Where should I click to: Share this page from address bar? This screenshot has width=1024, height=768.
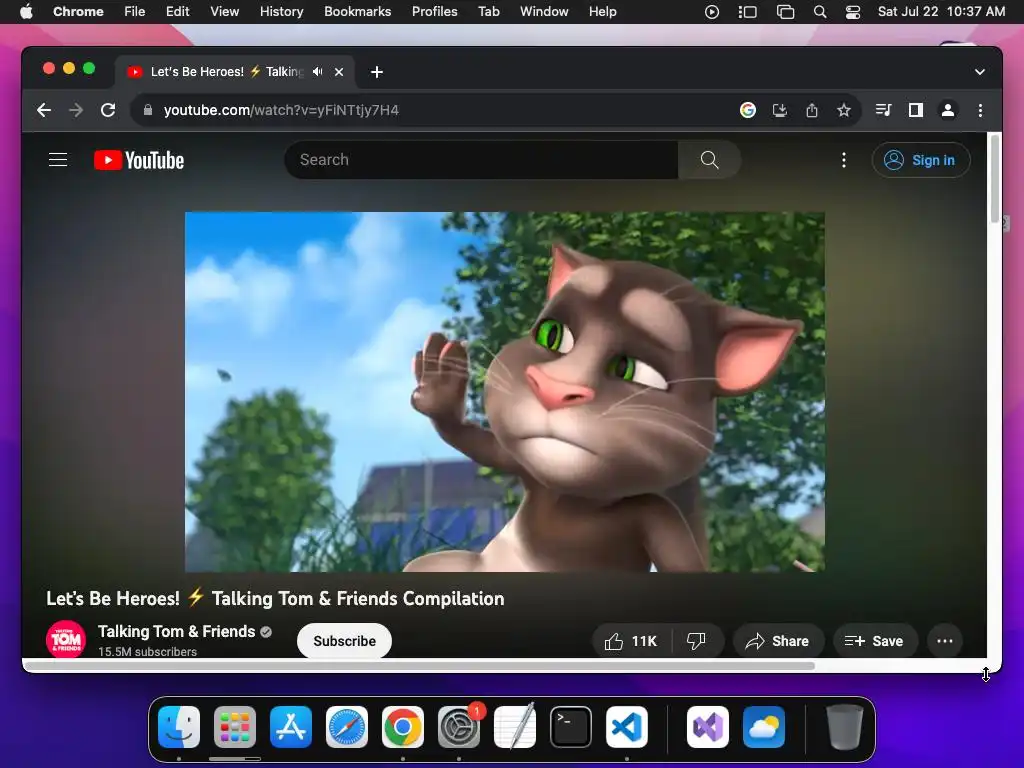point(812,110)
